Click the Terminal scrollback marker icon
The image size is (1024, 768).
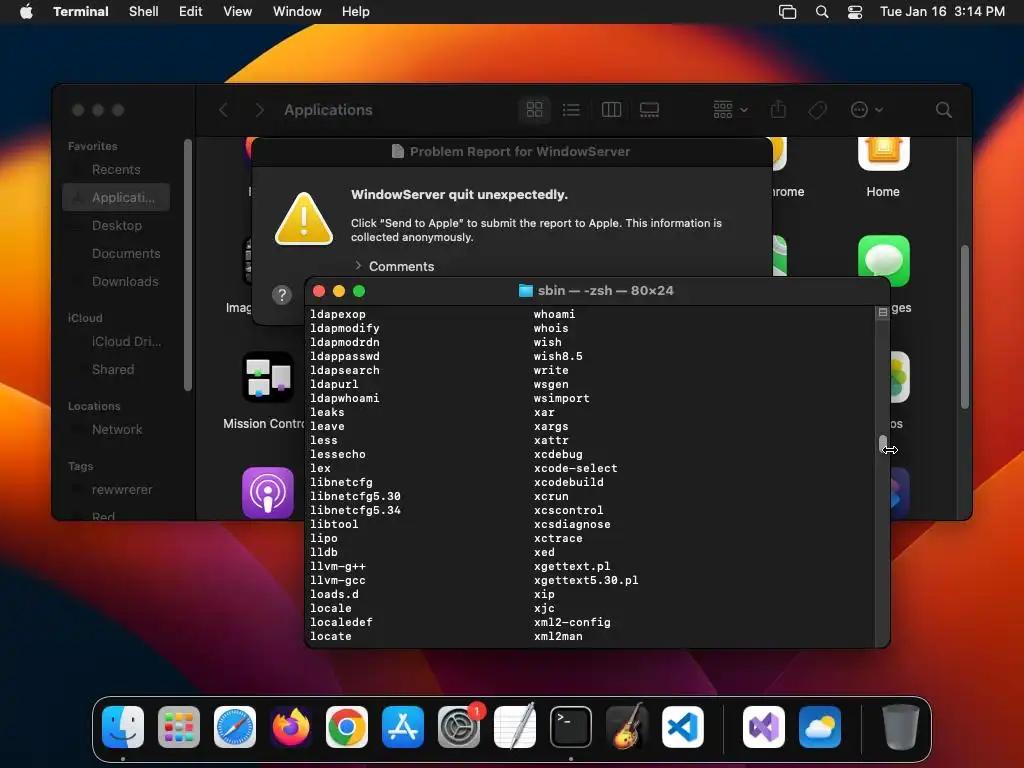(882, 313)
